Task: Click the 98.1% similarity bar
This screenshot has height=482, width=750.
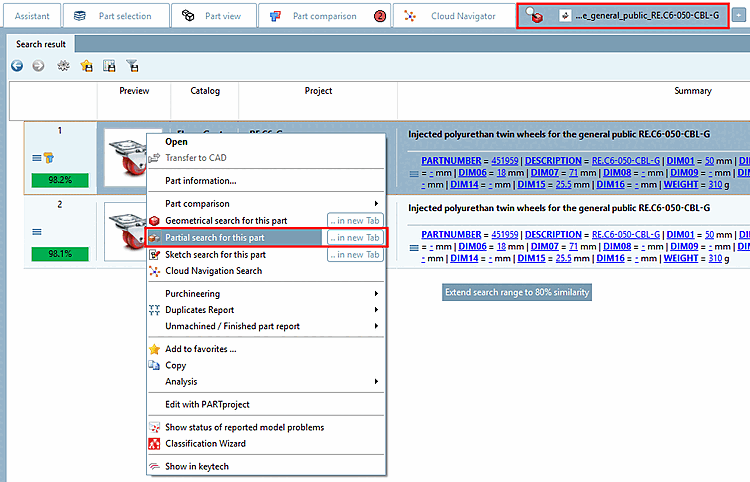Action: [60, 254]
